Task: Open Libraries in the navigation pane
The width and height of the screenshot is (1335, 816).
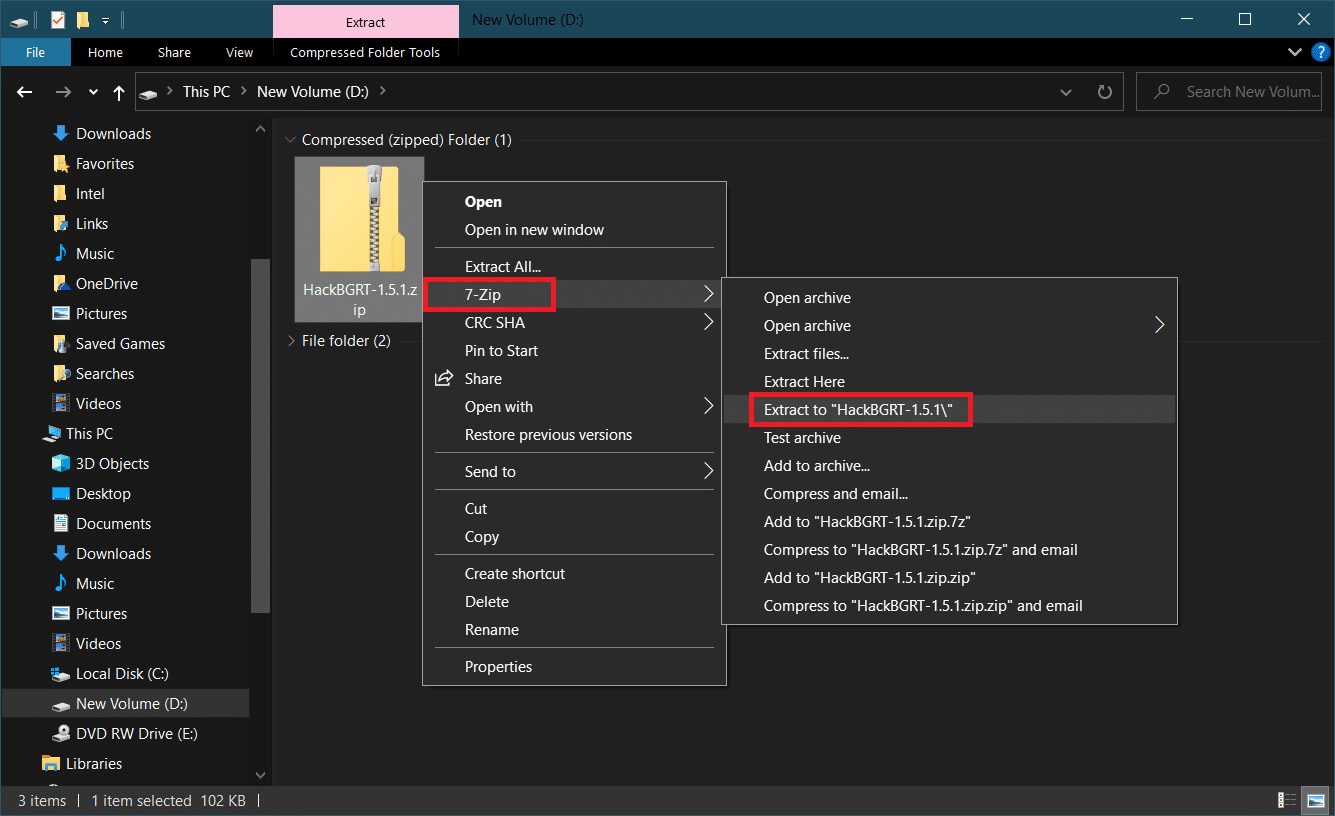Action: pyautogui.click(x=94, y=764)
